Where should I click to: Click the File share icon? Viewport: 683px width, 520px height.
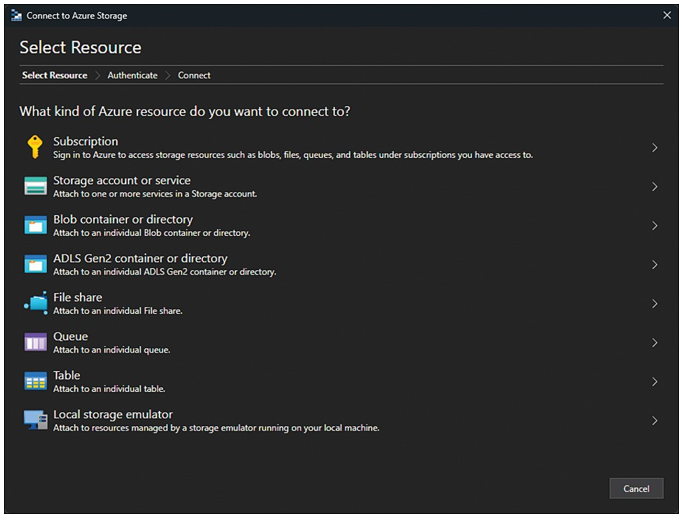pyautogui.click(x=36, y=303)
